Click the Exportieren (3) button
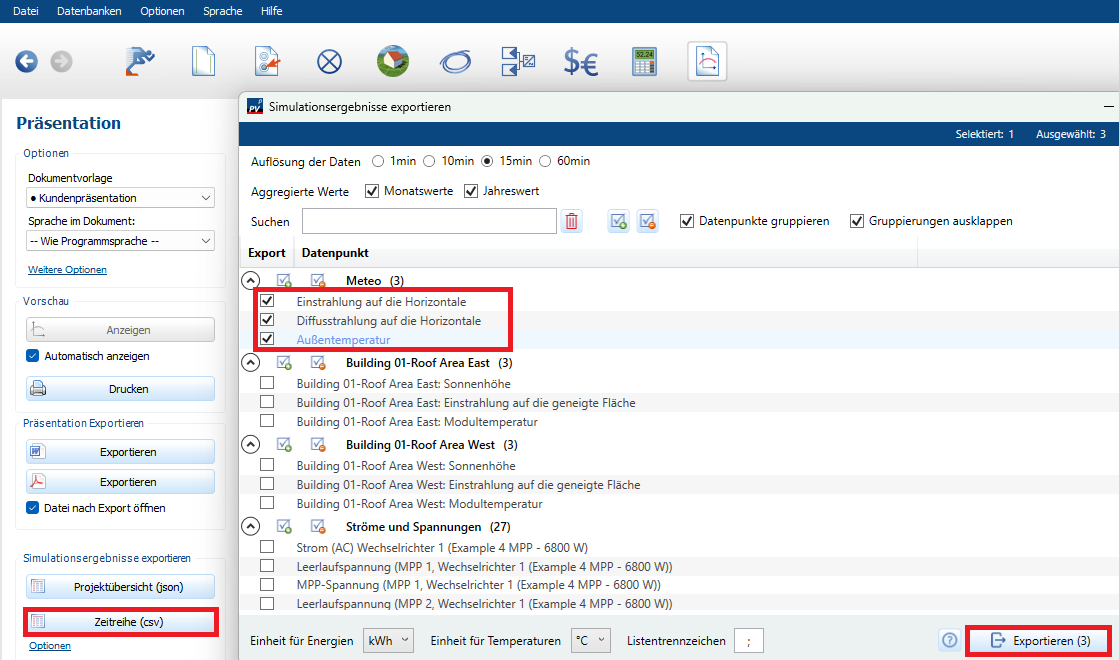This screenshot has height=660, width=1119. click(1040, 640)
